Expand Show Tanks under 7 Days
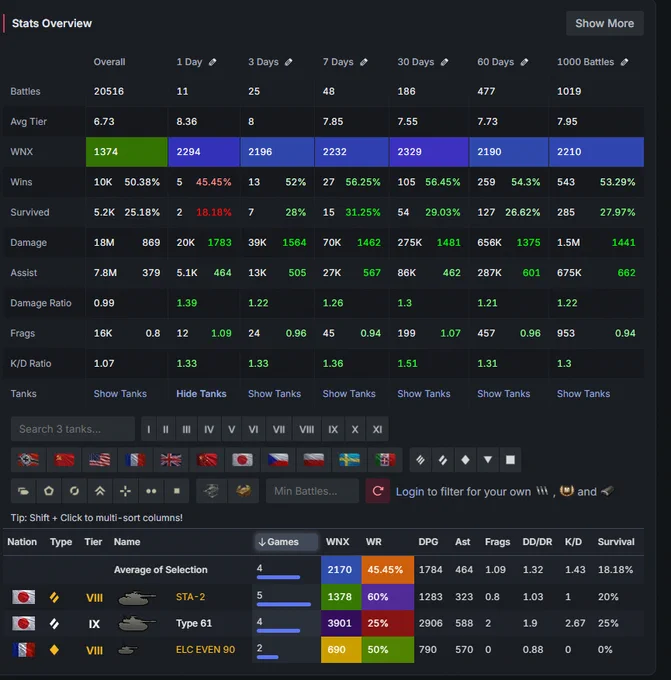The image size is (671, 680). point(349,394)
